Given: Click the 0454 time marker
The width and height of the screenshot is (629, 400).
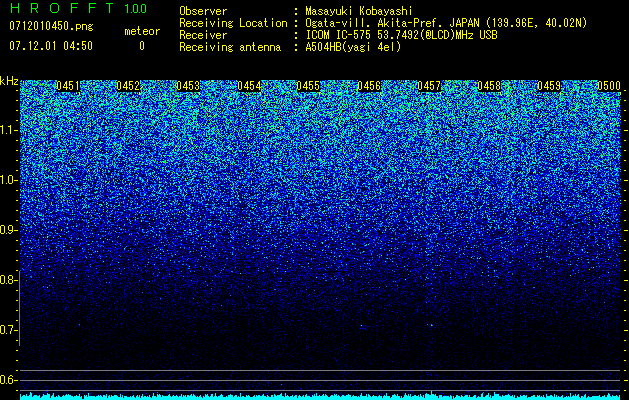Looking at the screenshot, I should 249,86.
